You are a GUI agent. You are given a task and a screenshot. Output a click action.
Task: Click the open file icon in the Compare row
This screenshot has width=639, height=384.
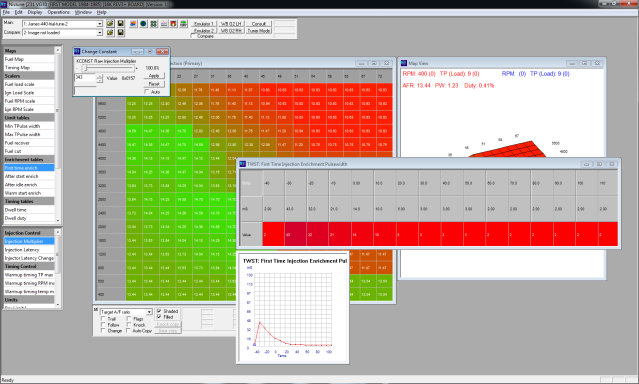click(110, 32)
